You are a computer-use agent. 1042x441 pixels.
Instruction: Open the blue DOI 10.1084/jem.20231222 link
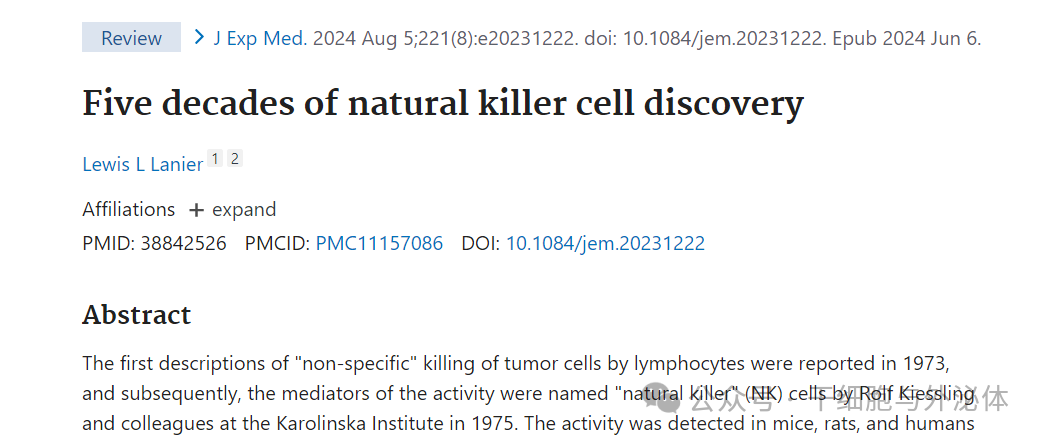pyautogui.click(x=605, y=243)
